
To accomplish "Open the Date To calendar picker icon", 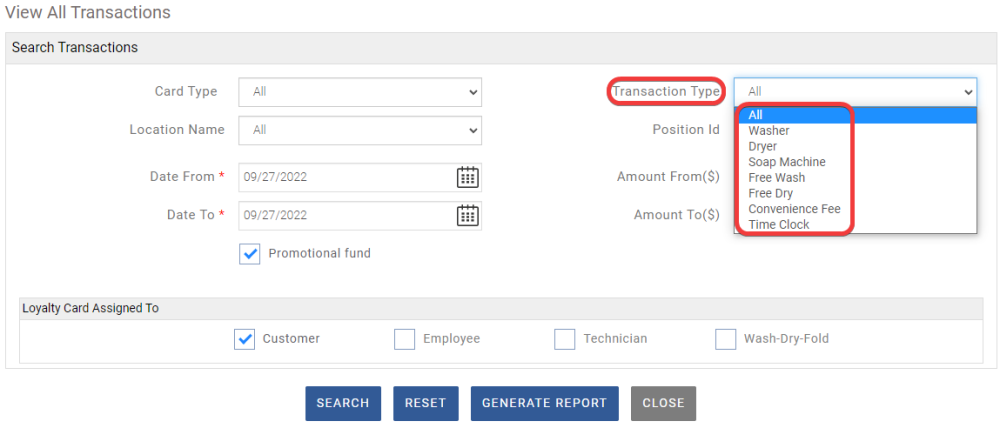I will click(467, 215).
